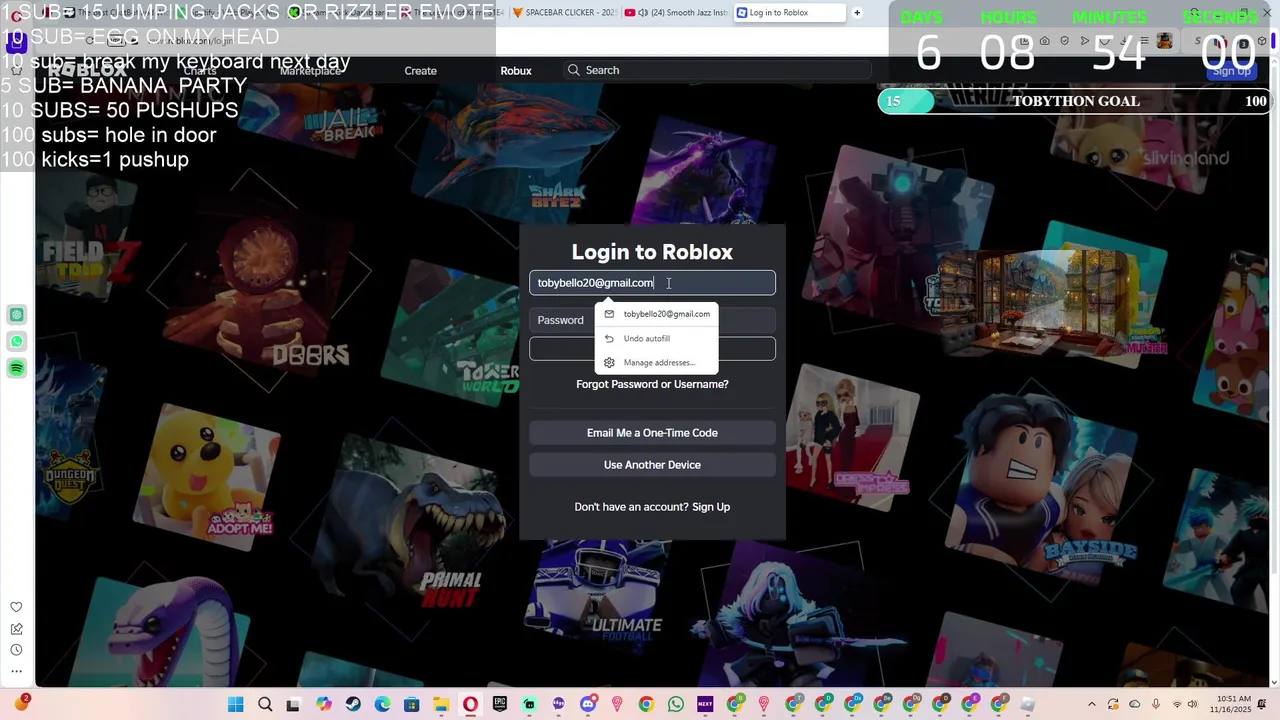The width and height of the screenshot is (1280, 720).
Task: Open Marketplace in the Roblox nav
Action: (310, 71)
